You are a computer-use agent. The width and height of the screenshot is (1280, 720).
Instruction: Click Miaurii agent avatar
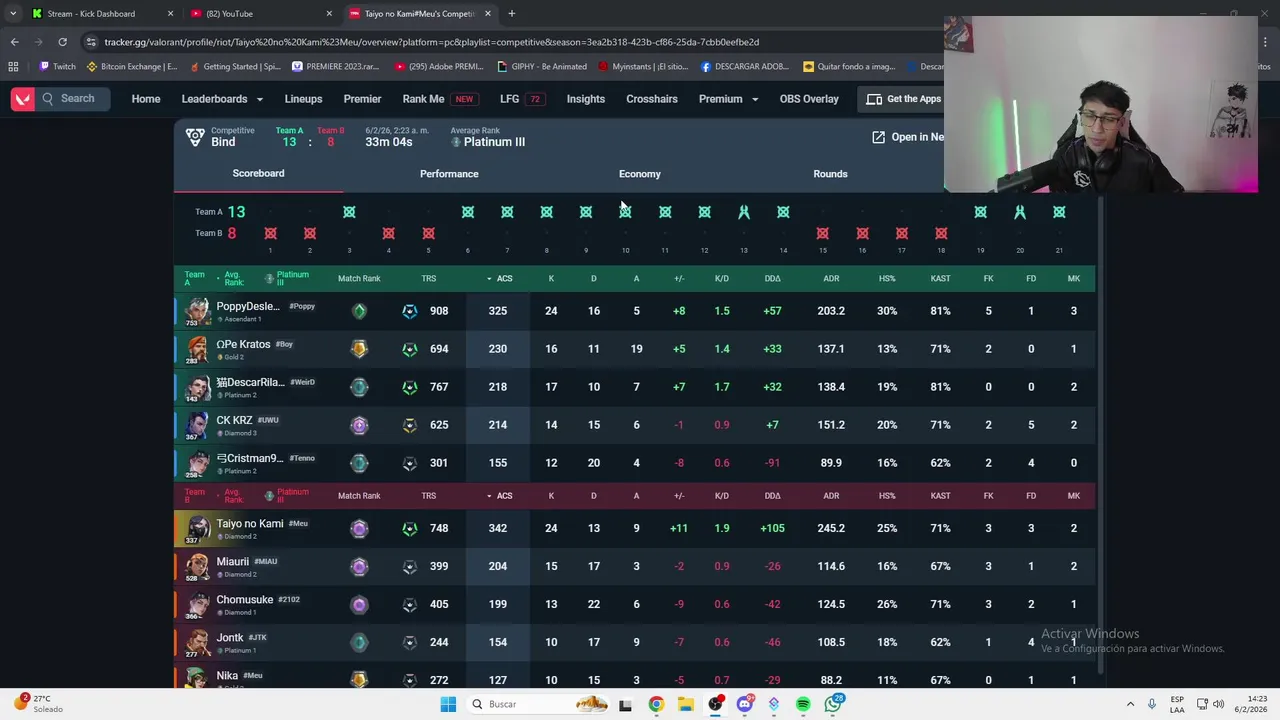(198, 567)
